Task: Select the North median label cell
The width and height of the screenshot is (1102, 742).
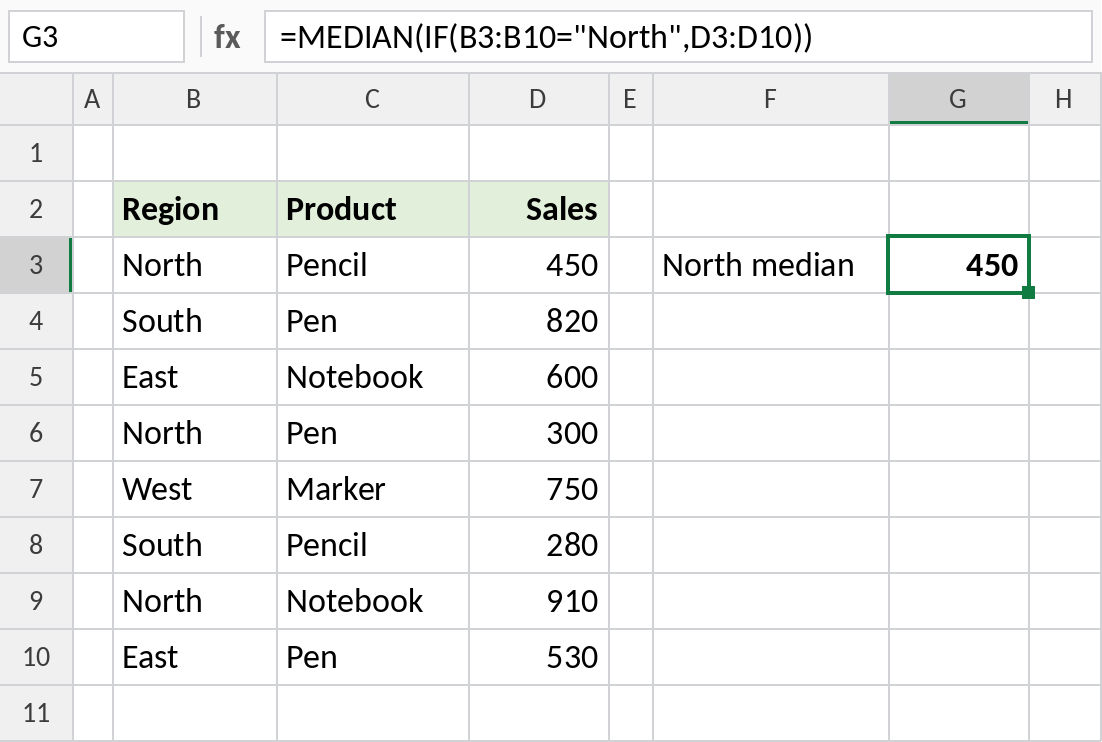Action: pyautogui.click(x=770, y=266)
